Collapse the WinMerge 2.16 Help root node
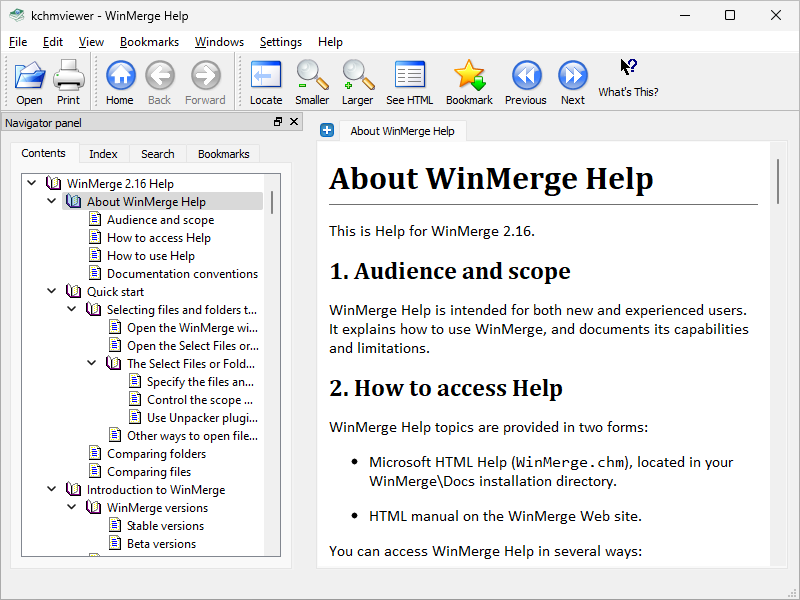Screen dimensions: 800x600 [32, 184]
